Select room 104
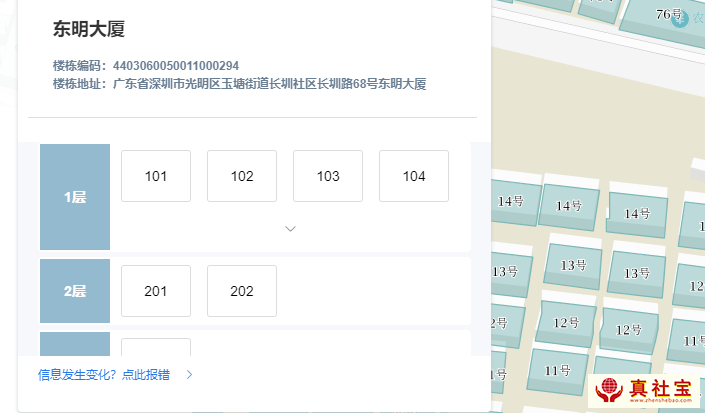This screenshot has height=413, width=705. [x=414, y=176]
